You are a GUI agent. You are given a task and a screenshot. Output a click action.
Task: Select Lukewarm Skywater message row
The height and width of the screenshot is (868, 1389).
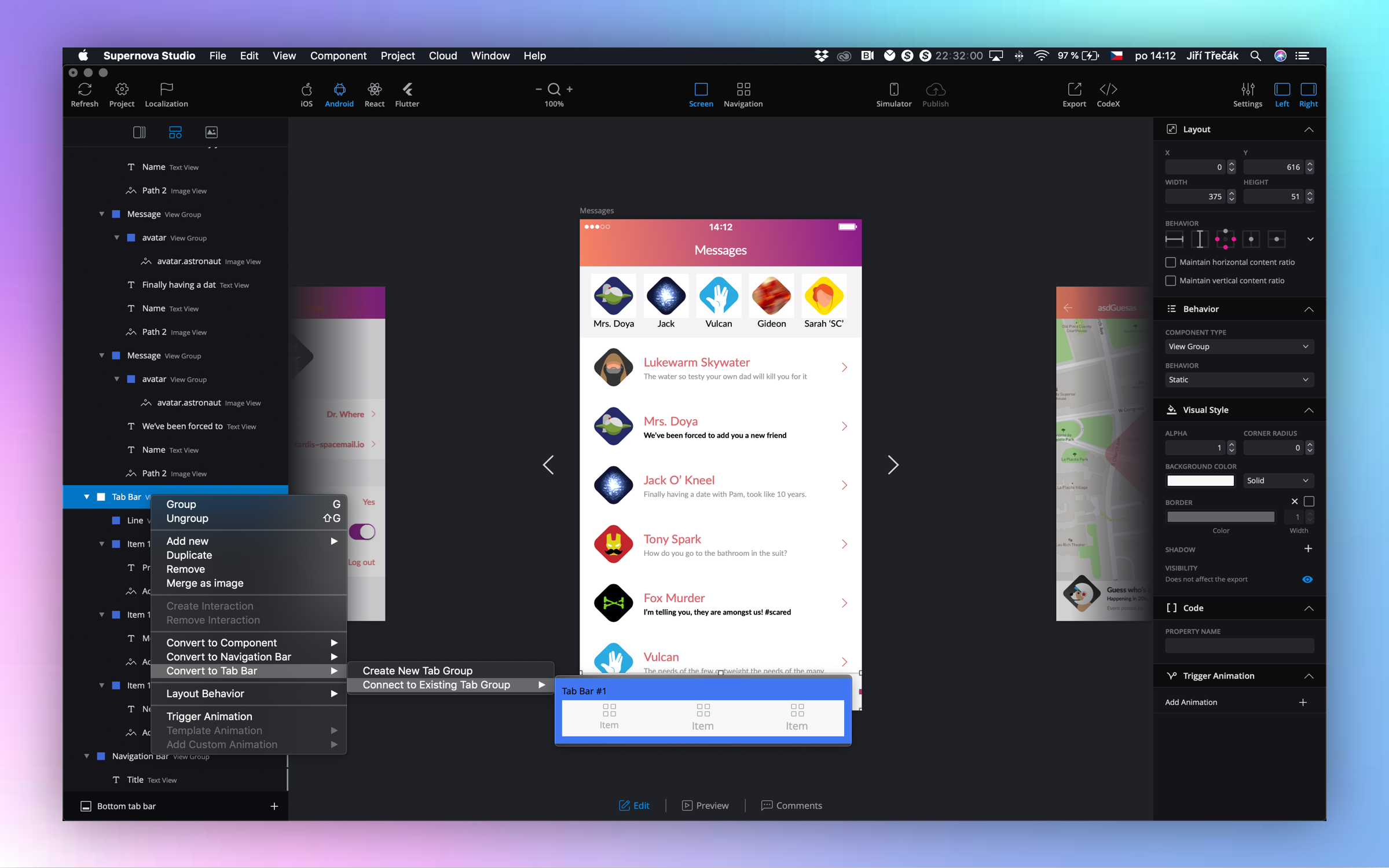click(x=720, y=367)
